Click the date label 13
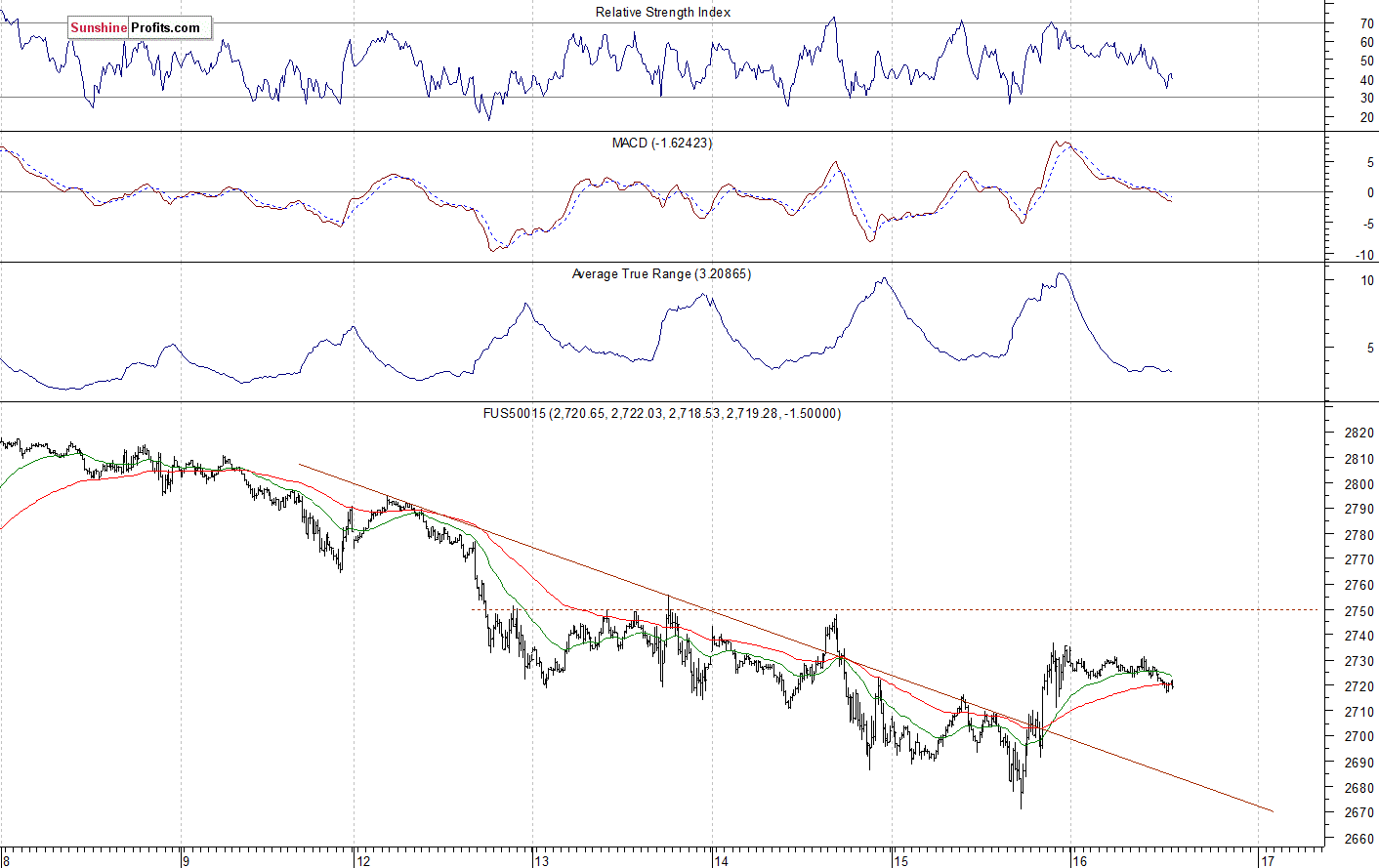1379x868 pixels. (541, 861)
